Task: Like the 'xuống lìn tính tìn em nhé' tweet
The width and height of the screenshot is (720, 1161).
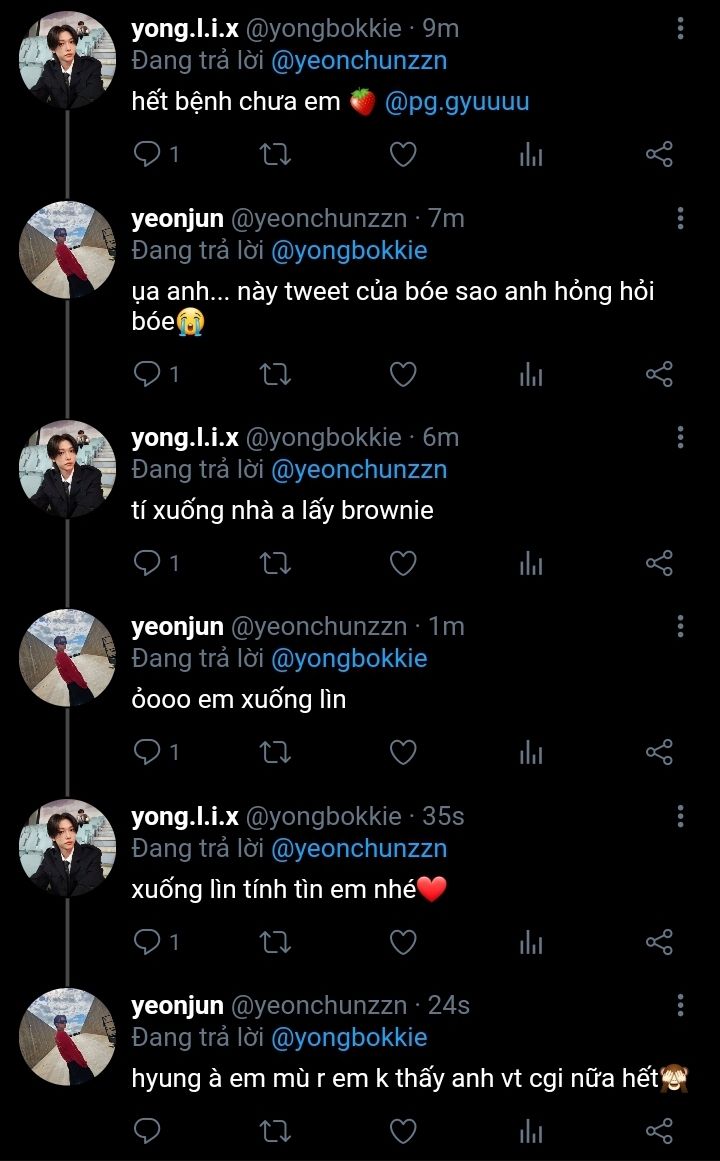Action: [403, 942]
